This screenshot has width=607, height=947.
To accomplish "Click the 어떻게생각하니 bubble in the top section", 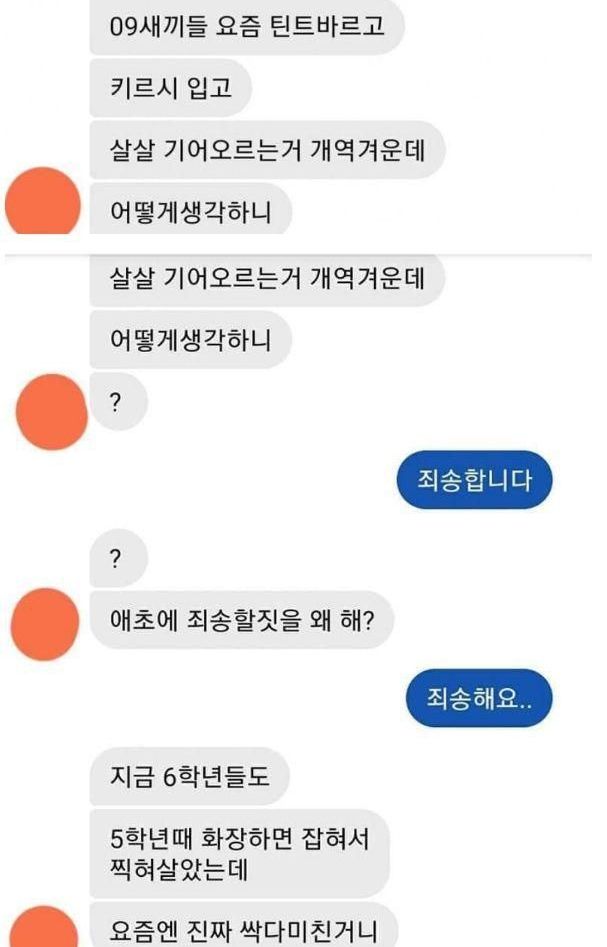I will [x=191, y=211].
